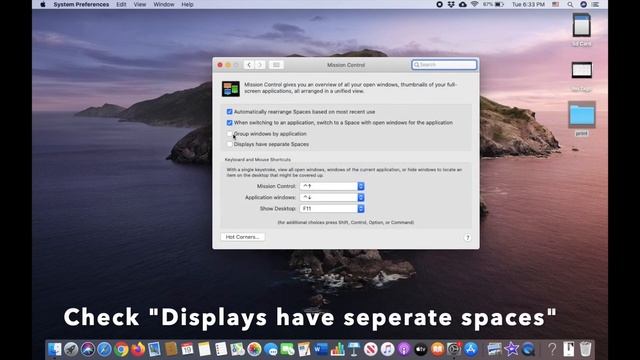640x360 pixels.
Task: Open Photos pinwheel icon in Dock
Action: point(254,349)
